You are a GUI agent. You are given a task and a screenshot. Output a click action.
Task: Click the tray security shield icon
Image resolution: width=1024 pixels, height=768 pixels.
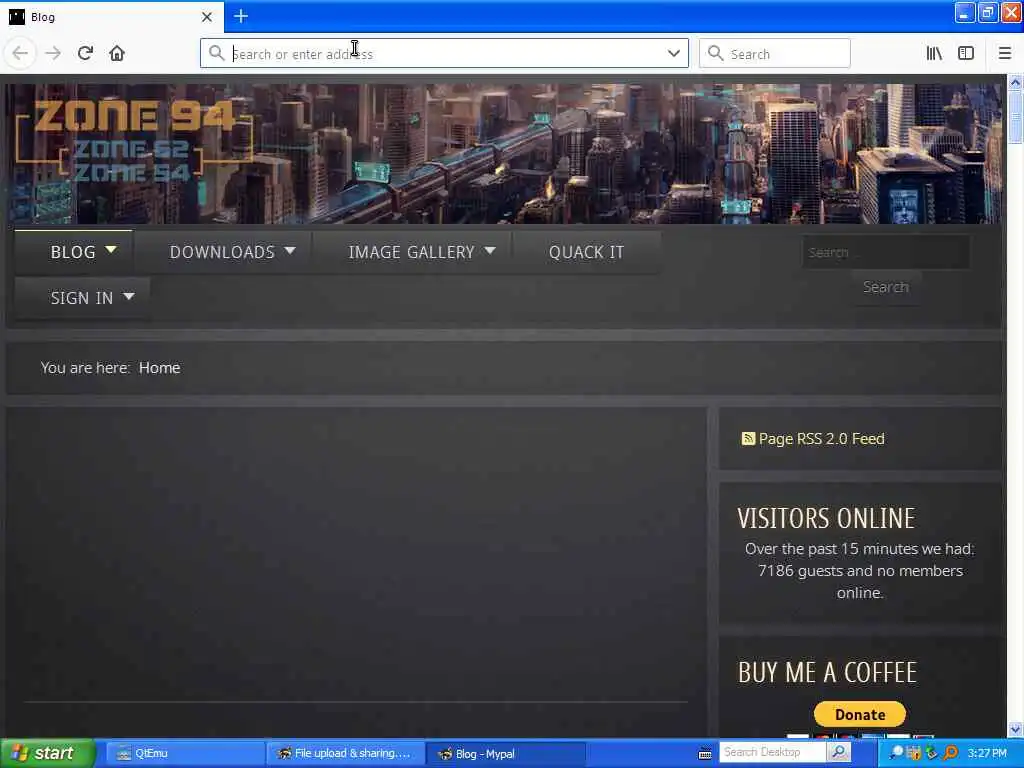(x=914, y=753)
